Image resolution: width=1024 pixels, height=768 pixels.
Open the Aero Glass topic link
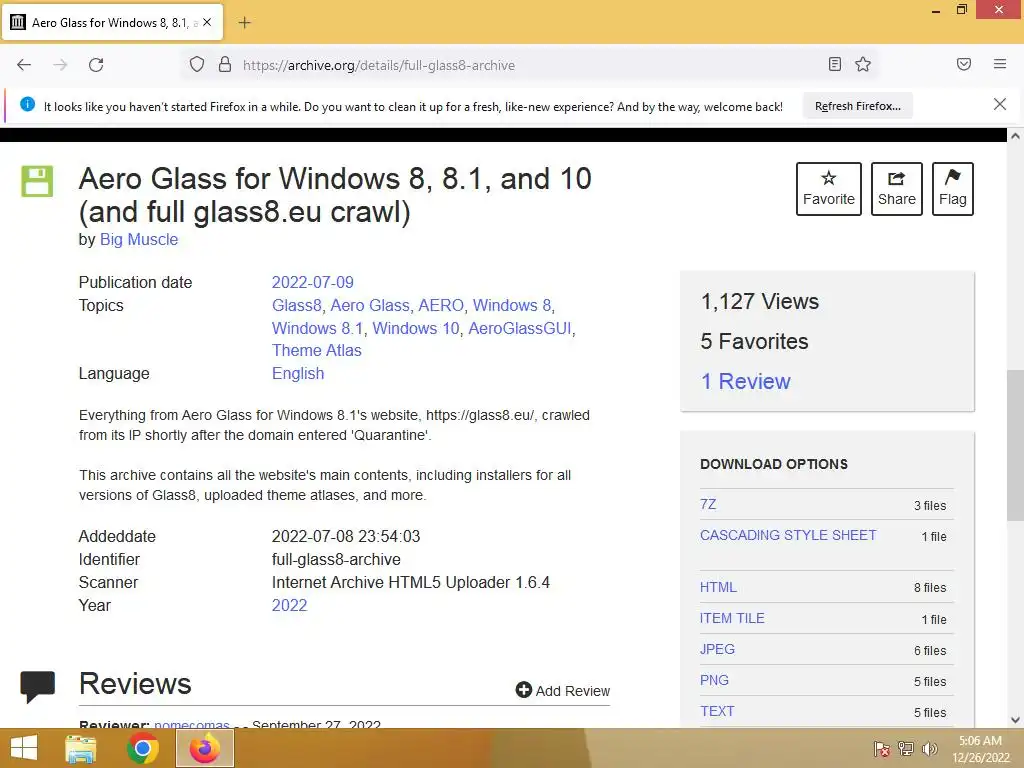[370, 305]
